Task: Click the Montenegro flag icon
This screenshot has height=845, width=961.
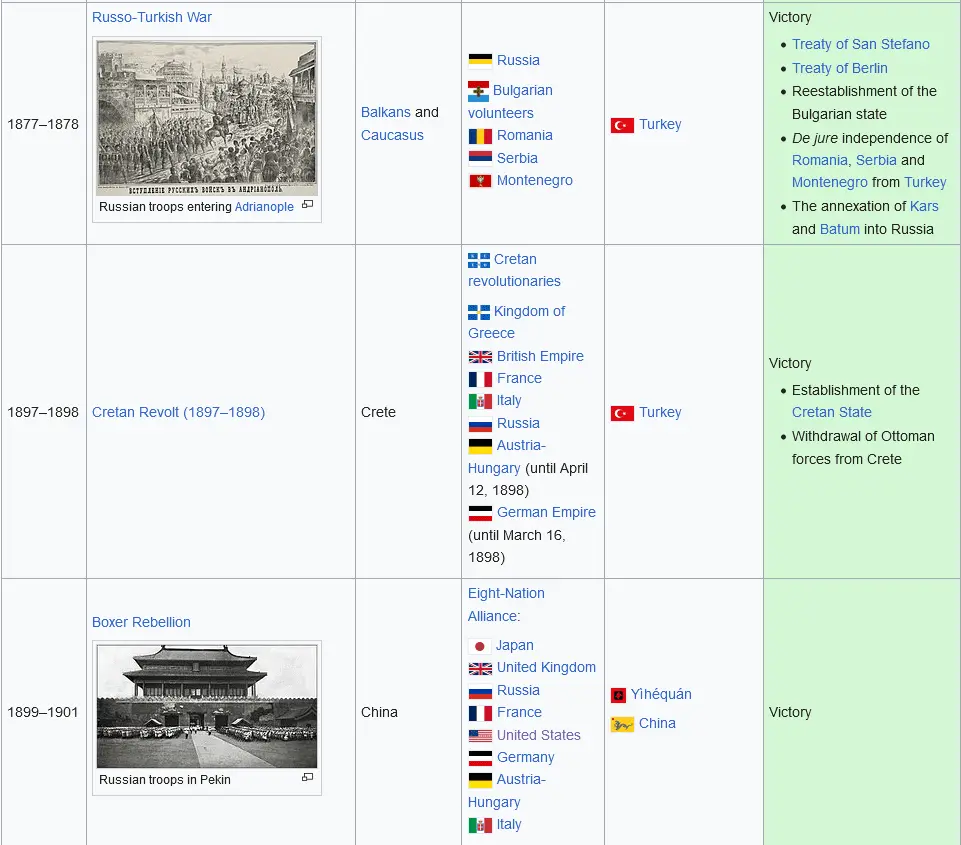Action: tap(480, 181)
